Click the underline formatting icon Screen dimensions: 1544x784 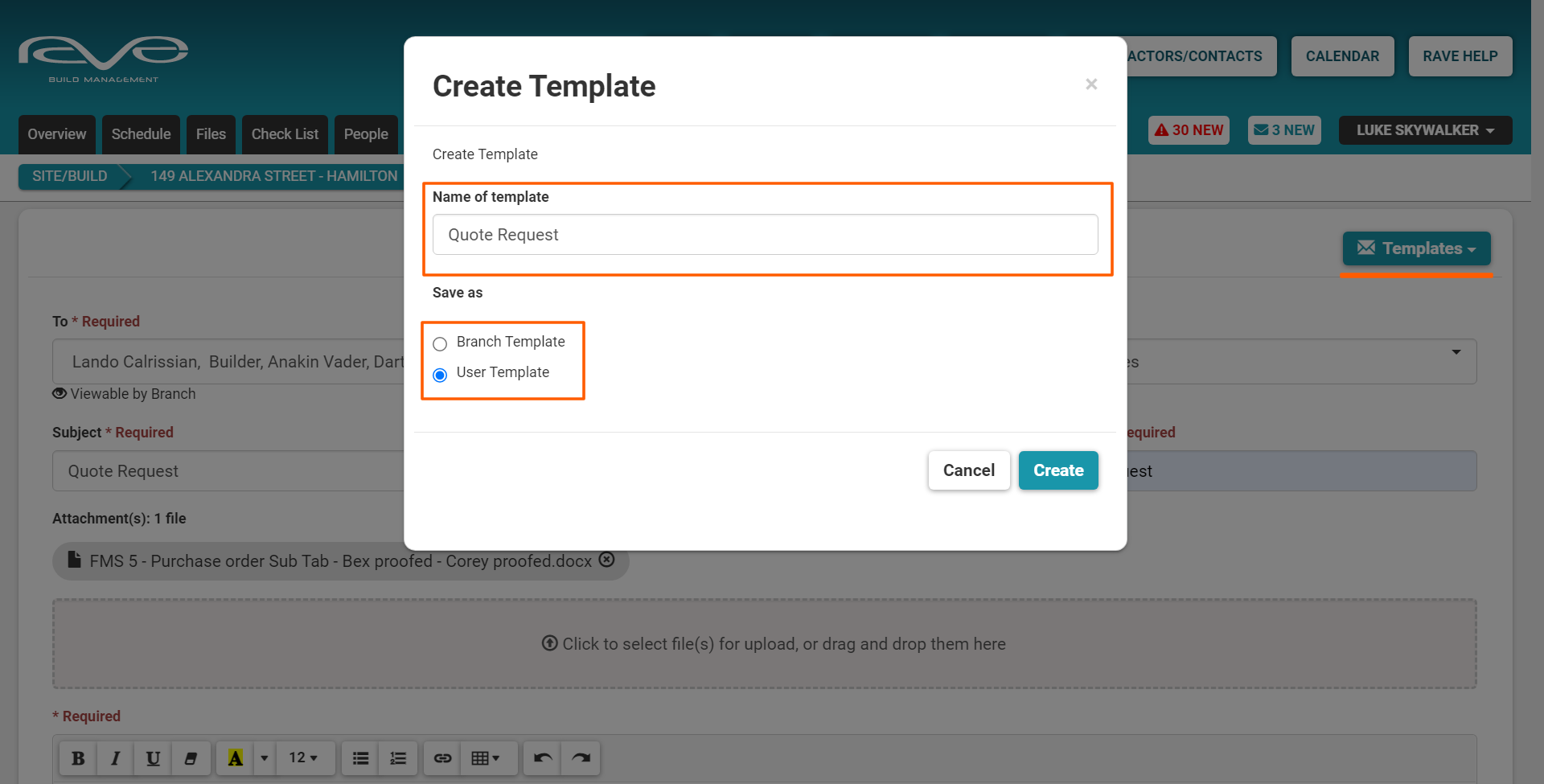pyautogui.click(x=153, y=758)
